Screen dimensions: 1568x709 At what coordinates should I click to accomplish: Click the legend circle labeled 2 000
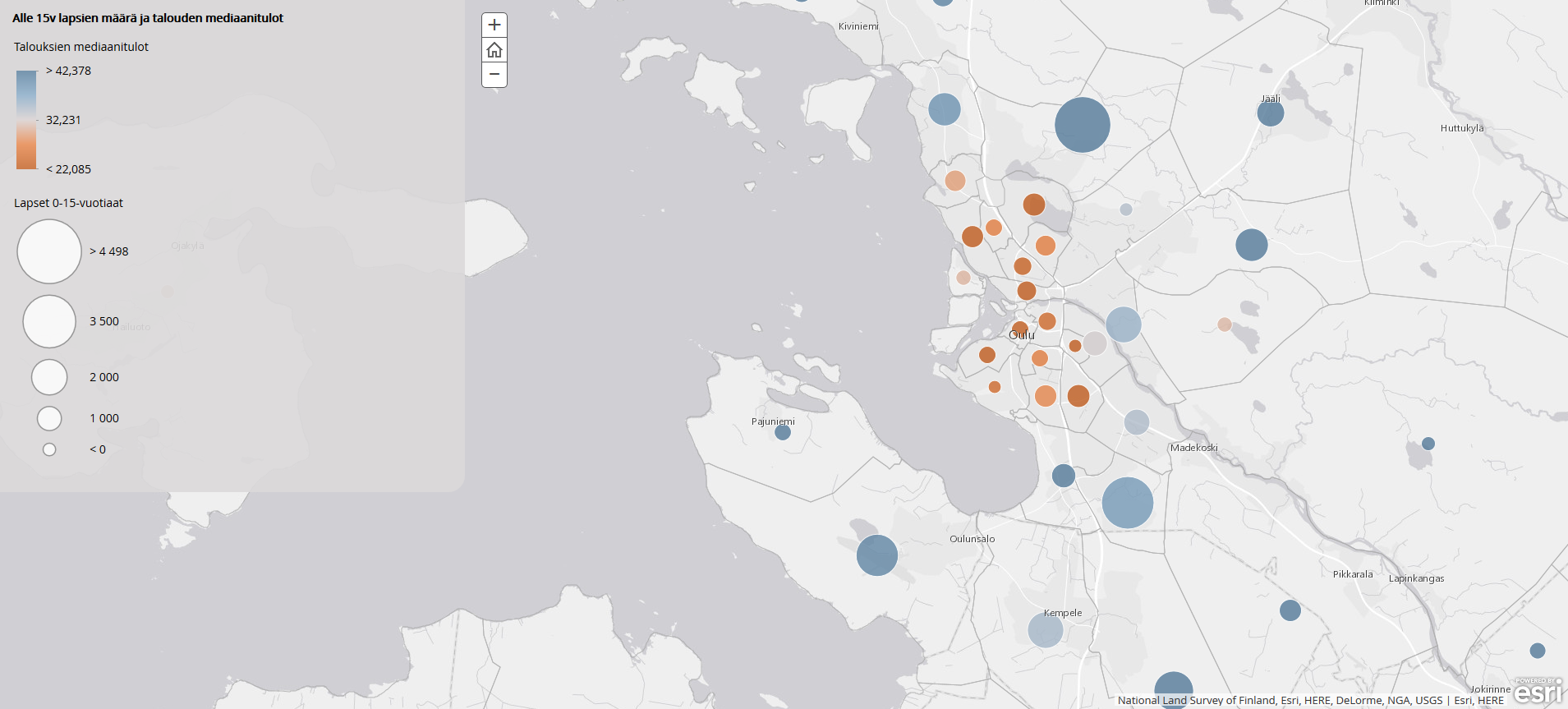click(49, 377)
